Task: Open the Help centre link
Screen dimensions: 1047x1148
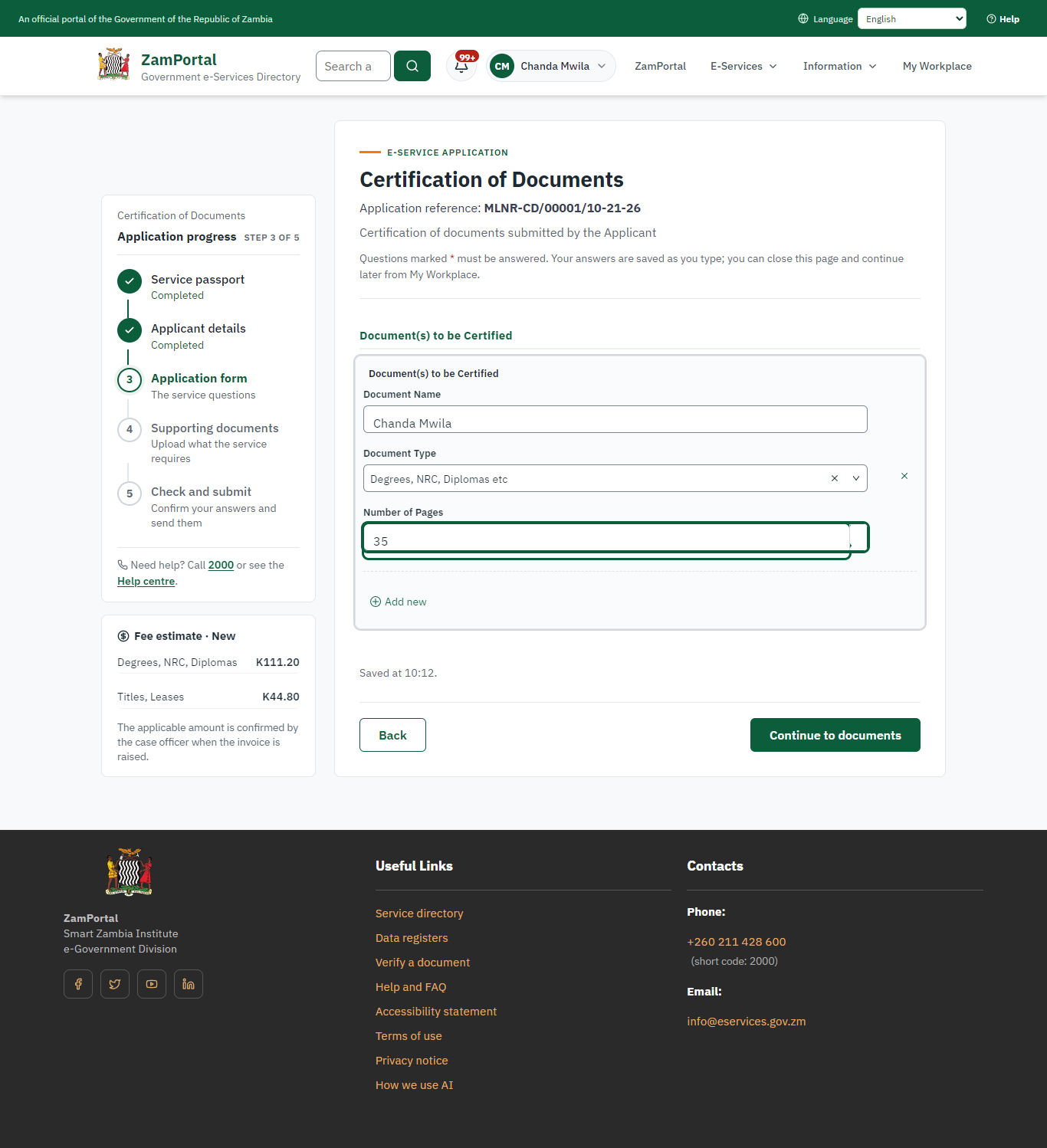Action: [x=146, y=581]
